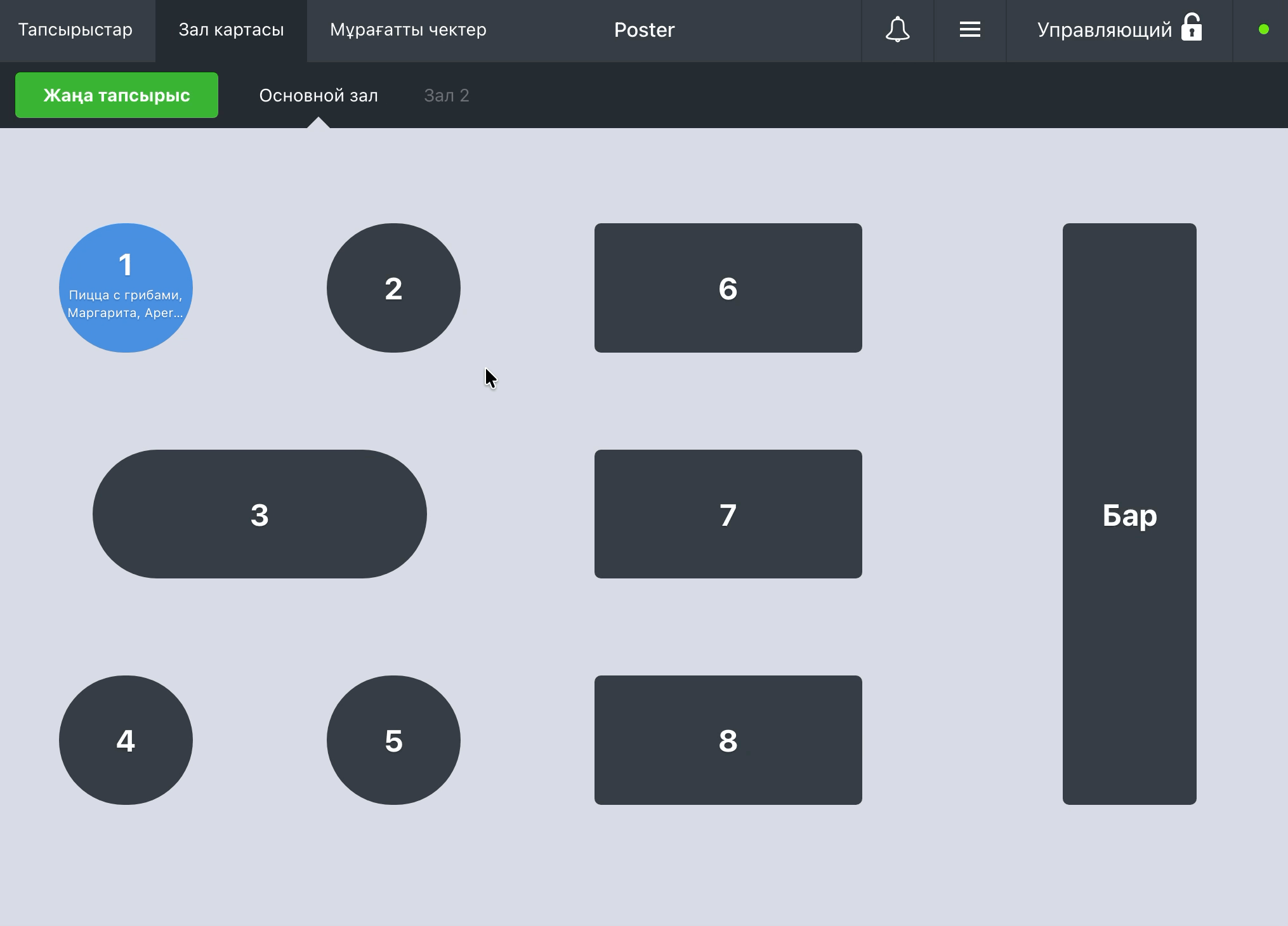The width and height of the screenshot is (1288, 926).
Task: Open the Мұрағатты чектер tab
Action: (x=408, y=30)
